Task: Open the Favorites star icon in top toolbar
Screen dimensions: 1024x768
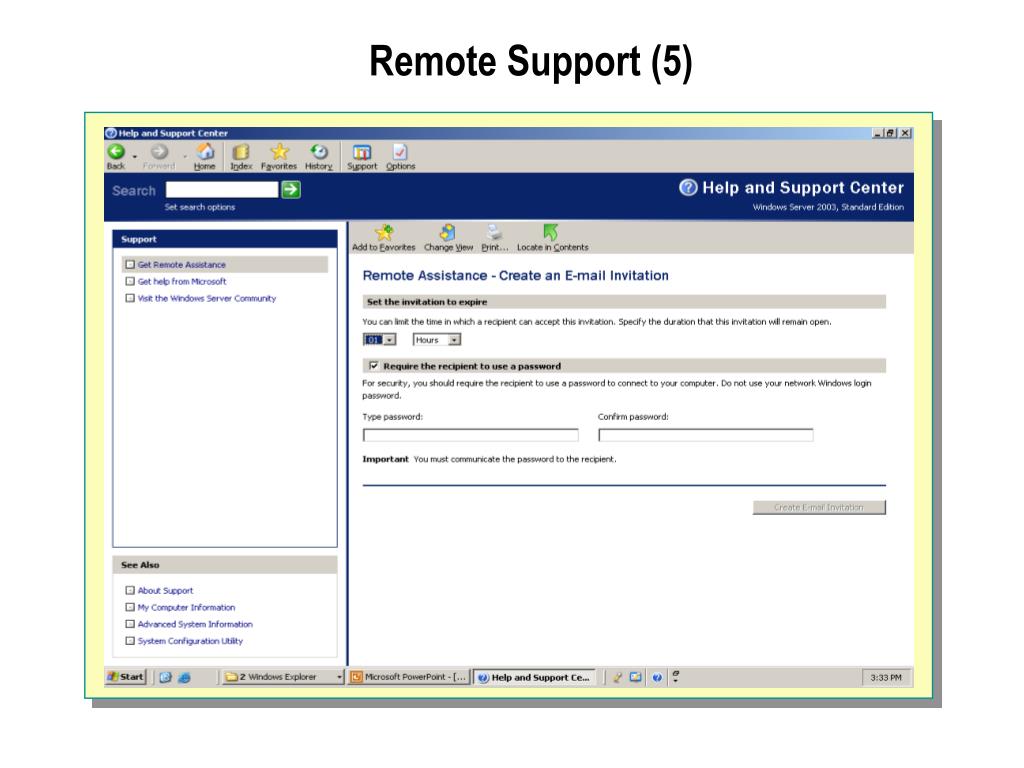Action: (280, 152)
